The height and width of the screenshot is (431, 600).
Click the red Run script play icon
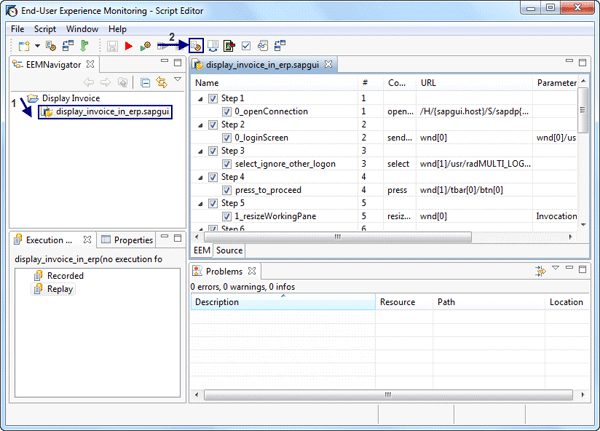129,46
